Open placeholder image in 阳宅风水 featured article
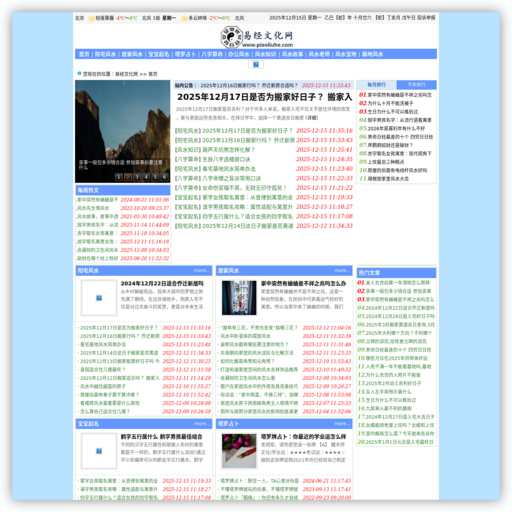The width and height of the screenshot is (512, 512). click(99, 298)
